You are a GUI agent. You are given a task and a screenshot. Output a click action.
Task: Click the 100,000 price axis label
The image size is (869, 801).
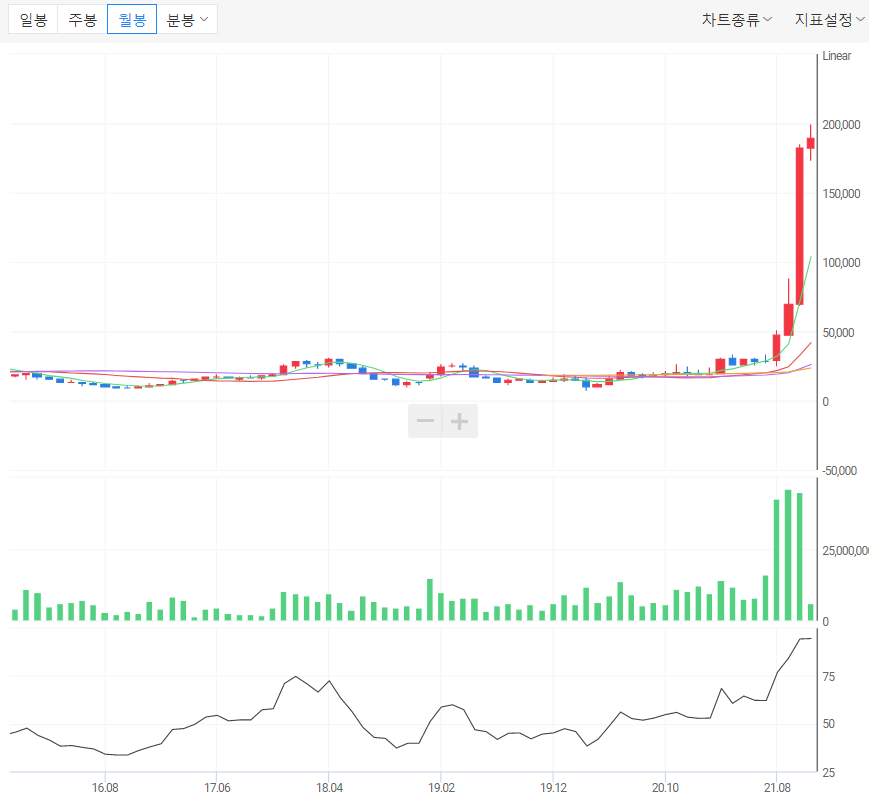(x=841, y=263)
